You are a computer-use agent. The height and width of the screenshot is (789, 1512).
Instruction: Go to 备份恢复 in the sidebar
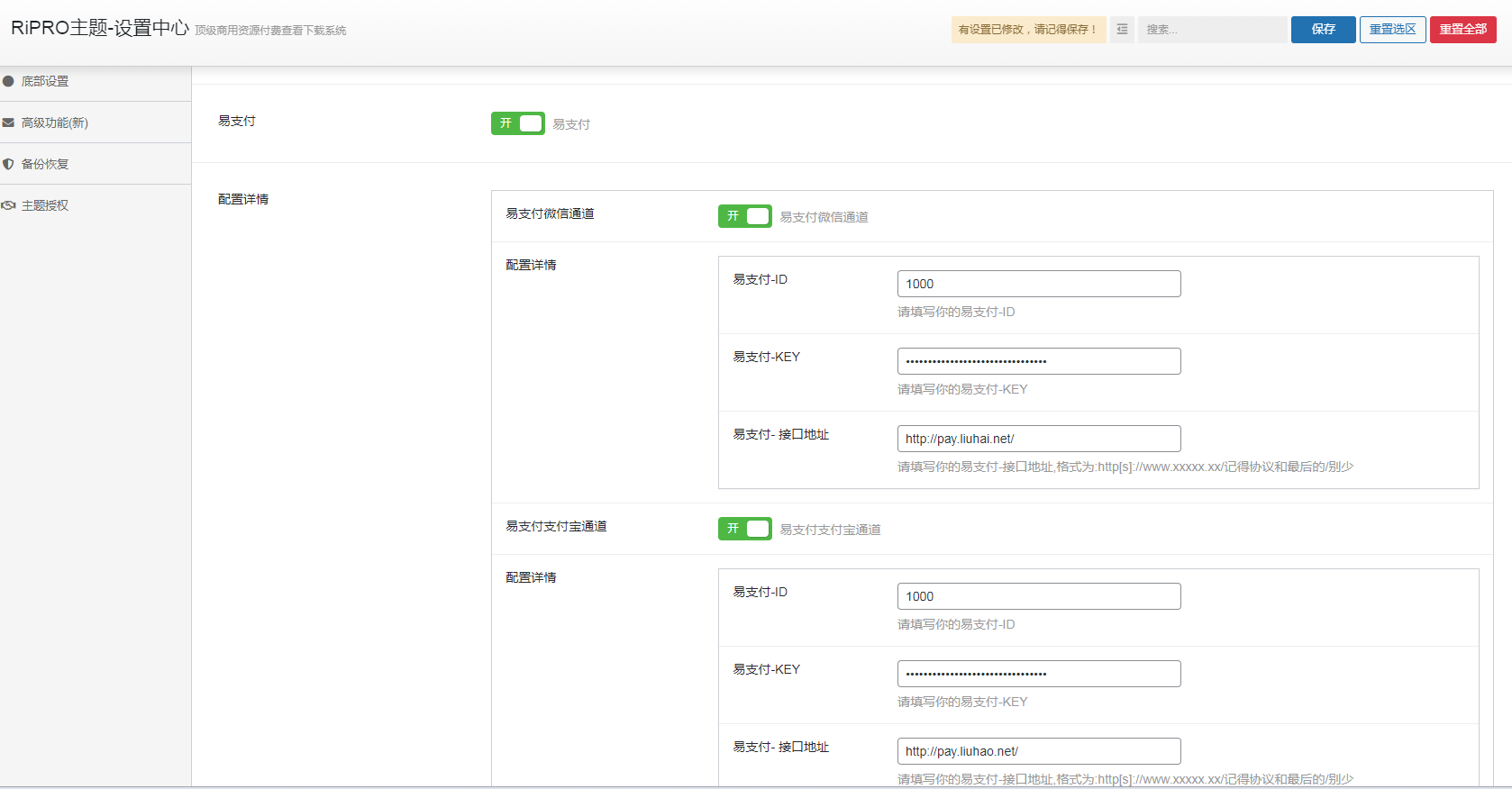[45, 164]
